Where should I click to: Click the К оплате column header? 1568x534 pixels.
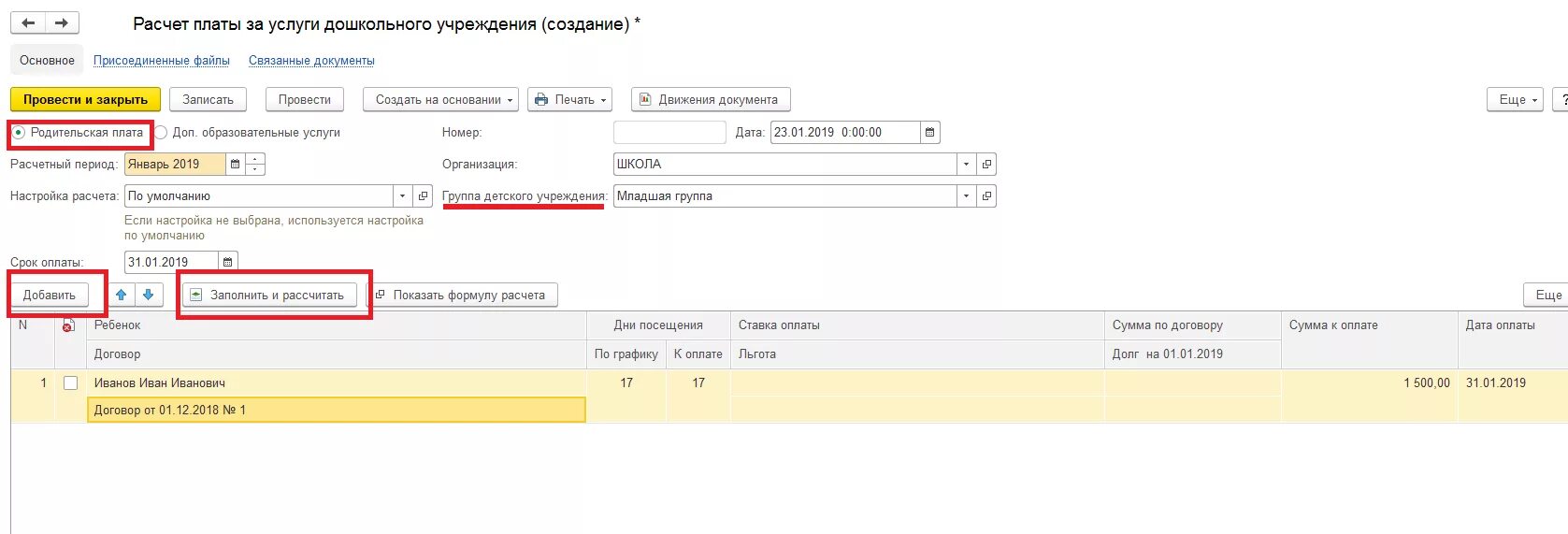(698, 354)
